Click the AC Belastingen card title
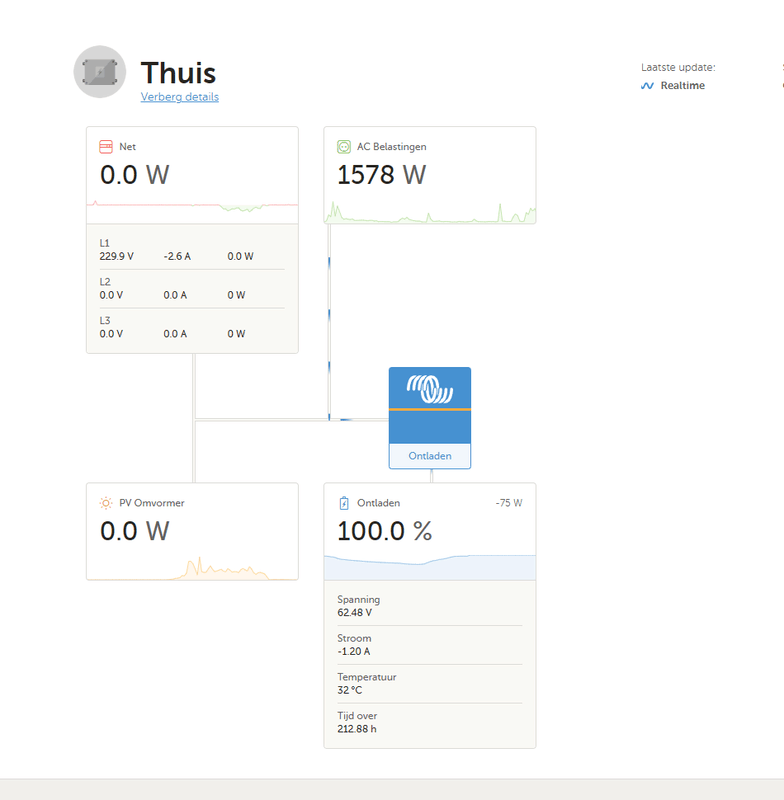The image size is (784, 800). [391, 147]
